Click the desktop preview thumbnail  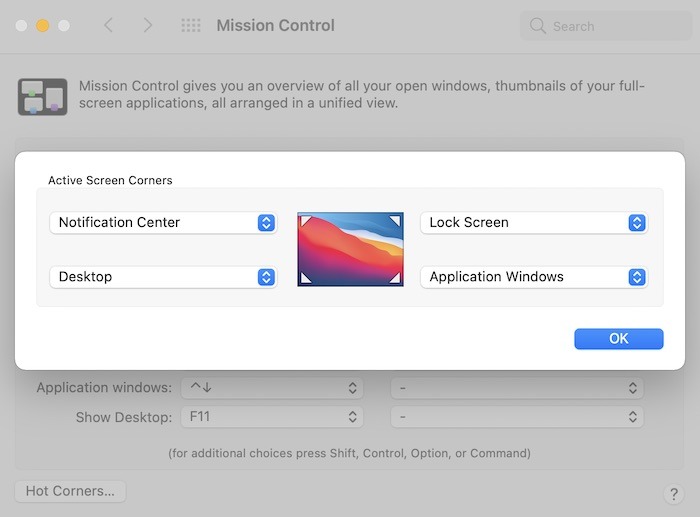pyautogui.click(x=350, y=249)
